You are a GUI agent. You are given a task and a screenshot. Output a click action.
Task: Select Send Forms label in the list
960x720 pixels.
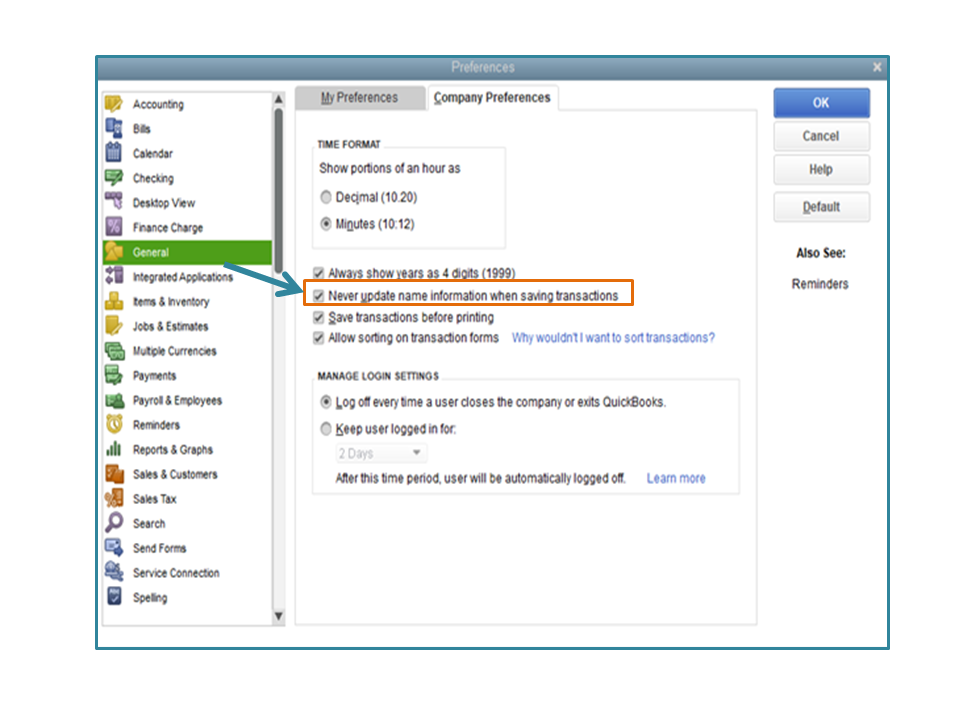(x=159, y=548)
